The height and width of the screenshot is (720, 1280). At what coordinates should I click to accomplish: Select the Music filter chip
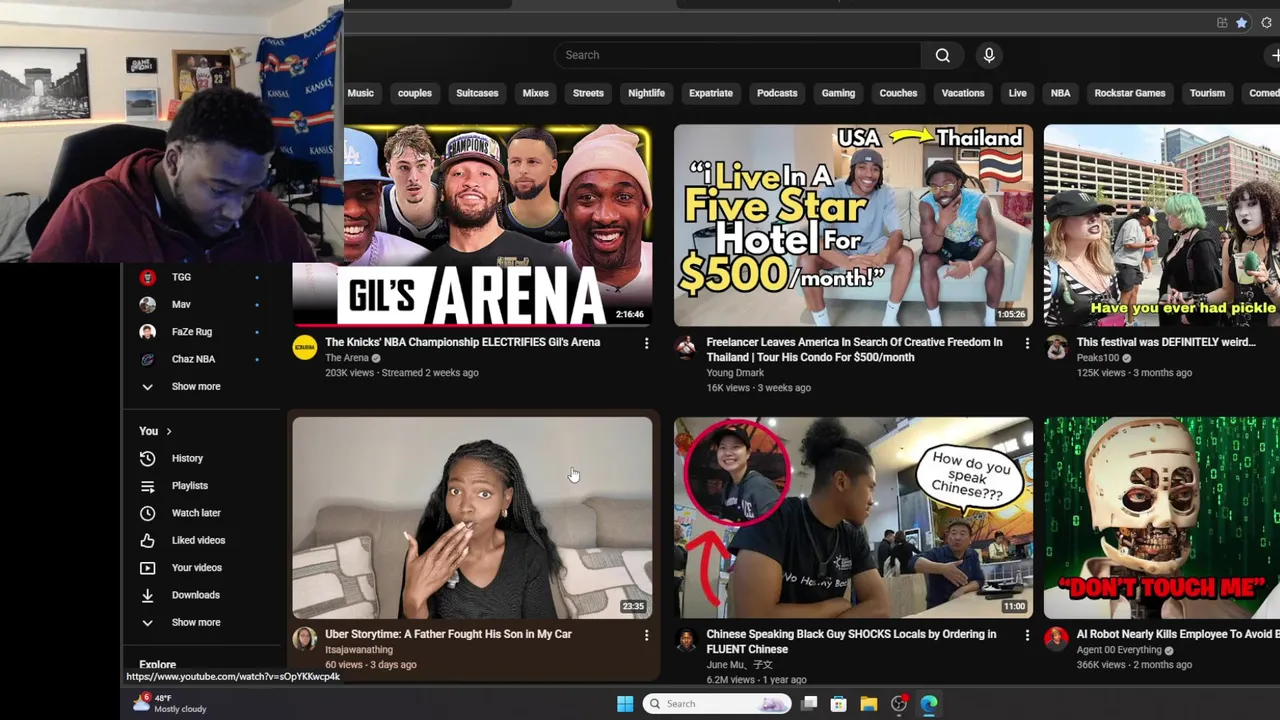[x=360, y=93]
